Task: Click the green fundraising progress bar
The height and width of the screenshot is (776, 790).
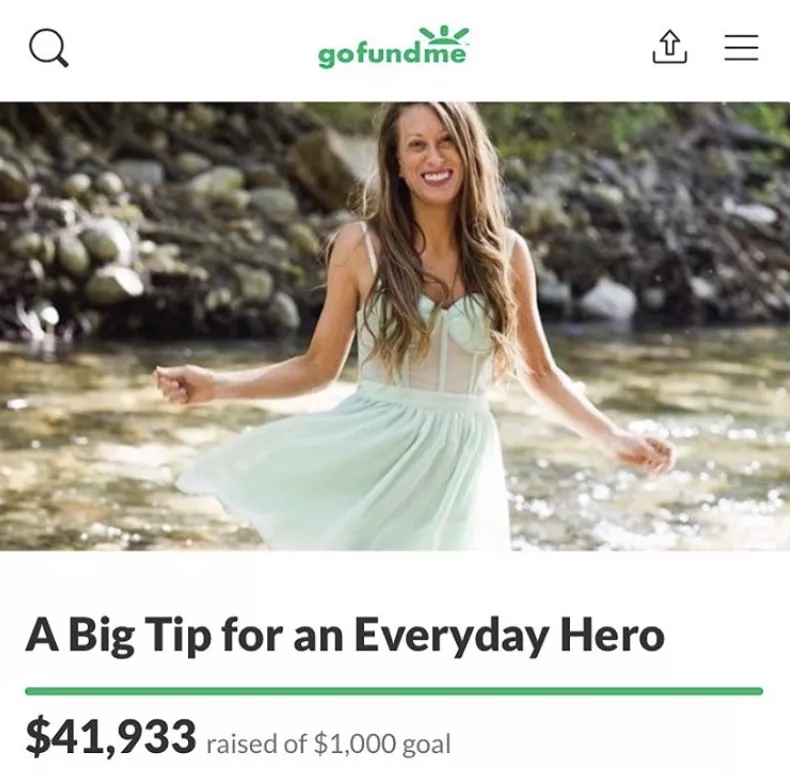Action: (394, 691)
